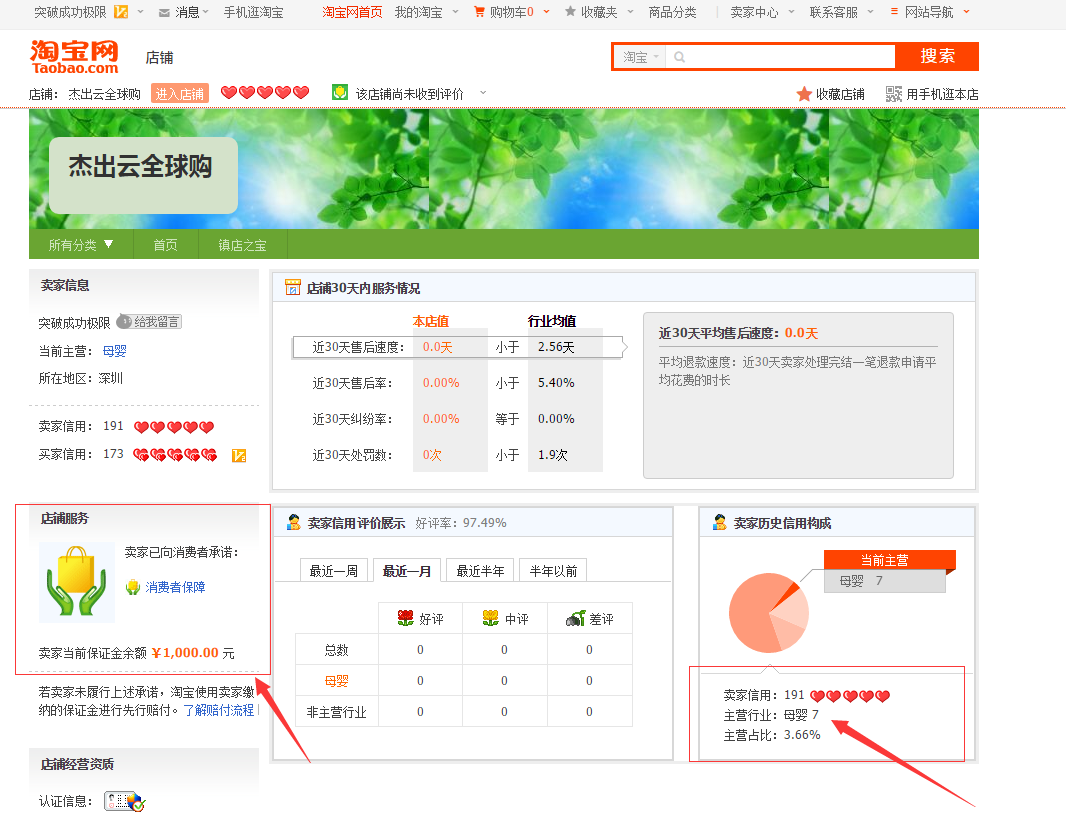Click the 近30天处罚数 row label
Image resolution: width=1066 pixels, height=821 pixels.
click(353, 455)
